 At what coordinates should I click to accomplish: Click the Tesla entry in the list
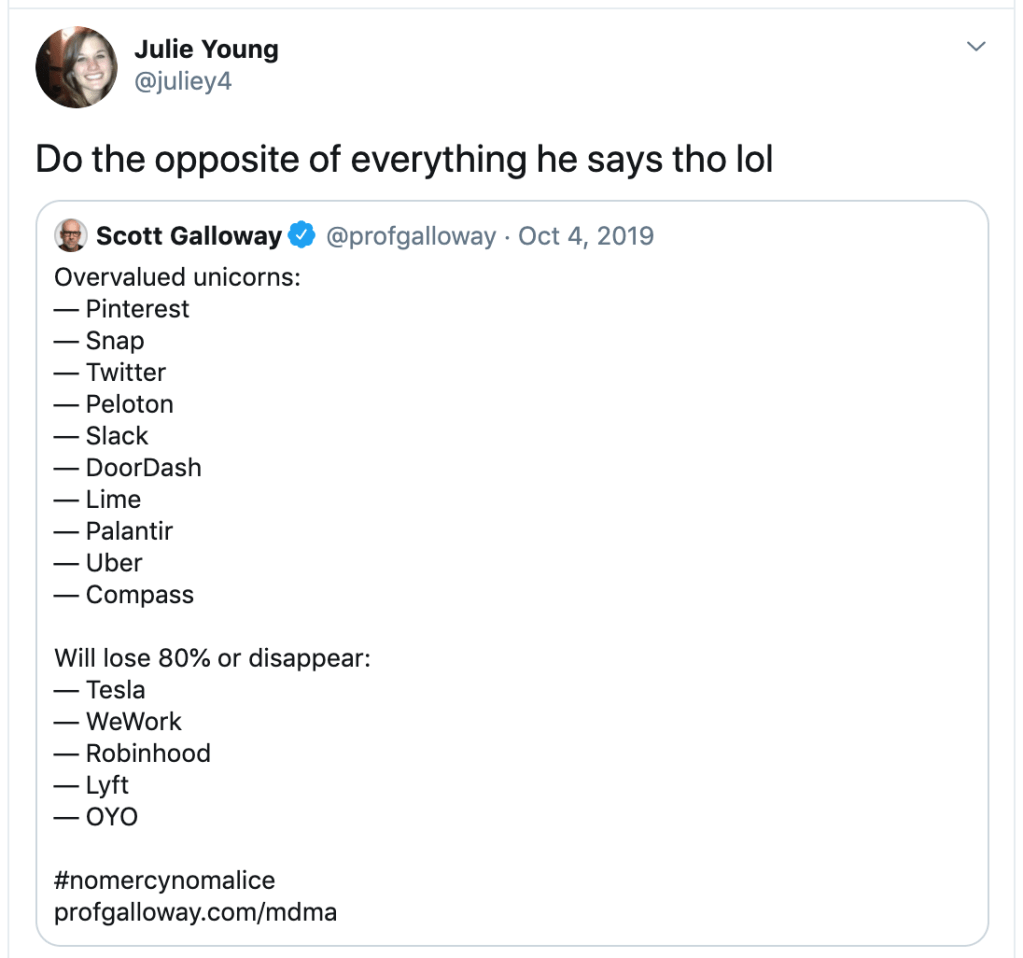[115, 690]
